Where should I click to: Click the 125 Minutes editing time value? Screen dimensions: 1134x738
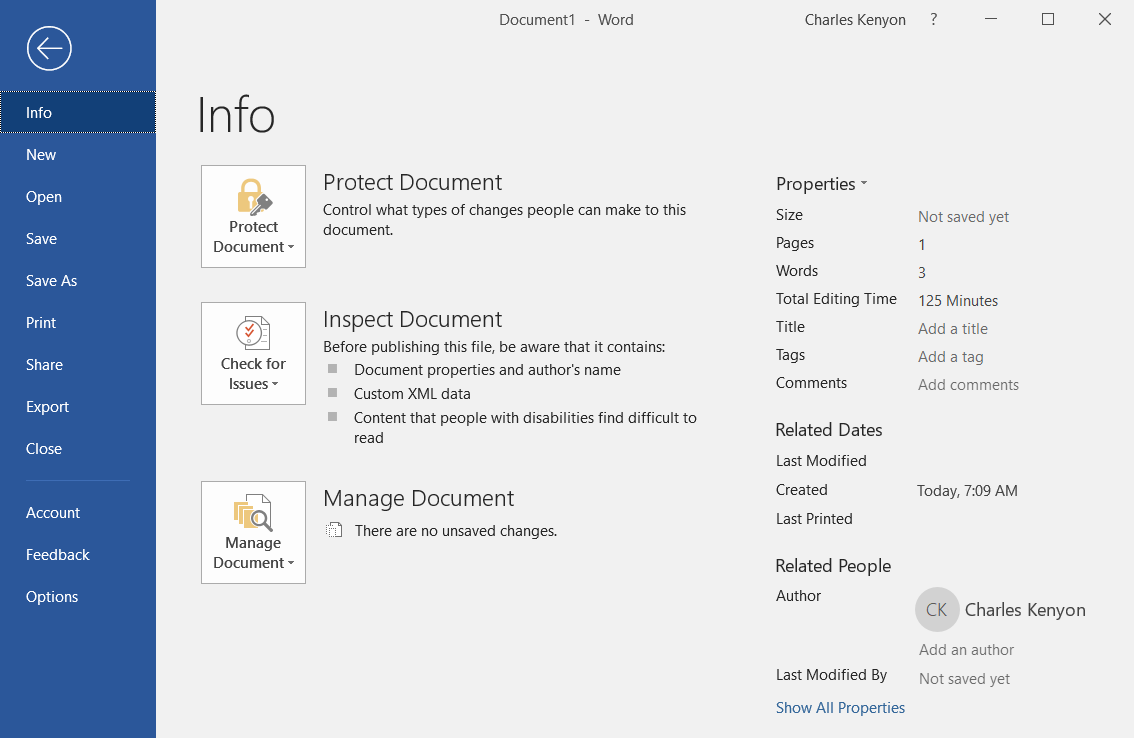click(x=958, y=300)
